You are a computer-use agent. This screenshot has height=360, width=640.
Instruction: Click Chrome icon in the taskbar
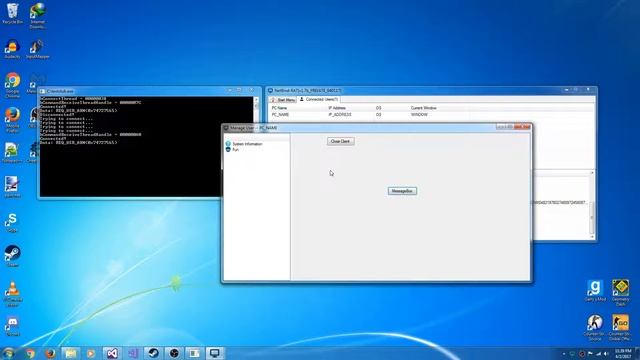[x=30, y=353]
